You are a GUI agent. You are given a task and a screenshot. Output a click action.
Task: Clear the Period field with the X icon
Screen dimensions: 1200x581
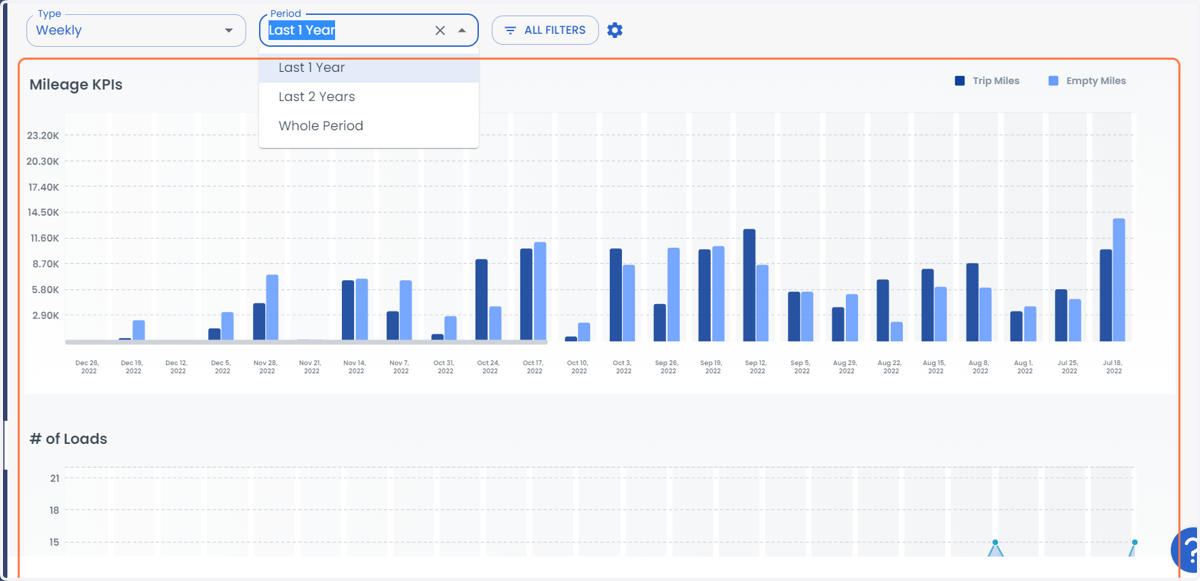click(440, 30)
